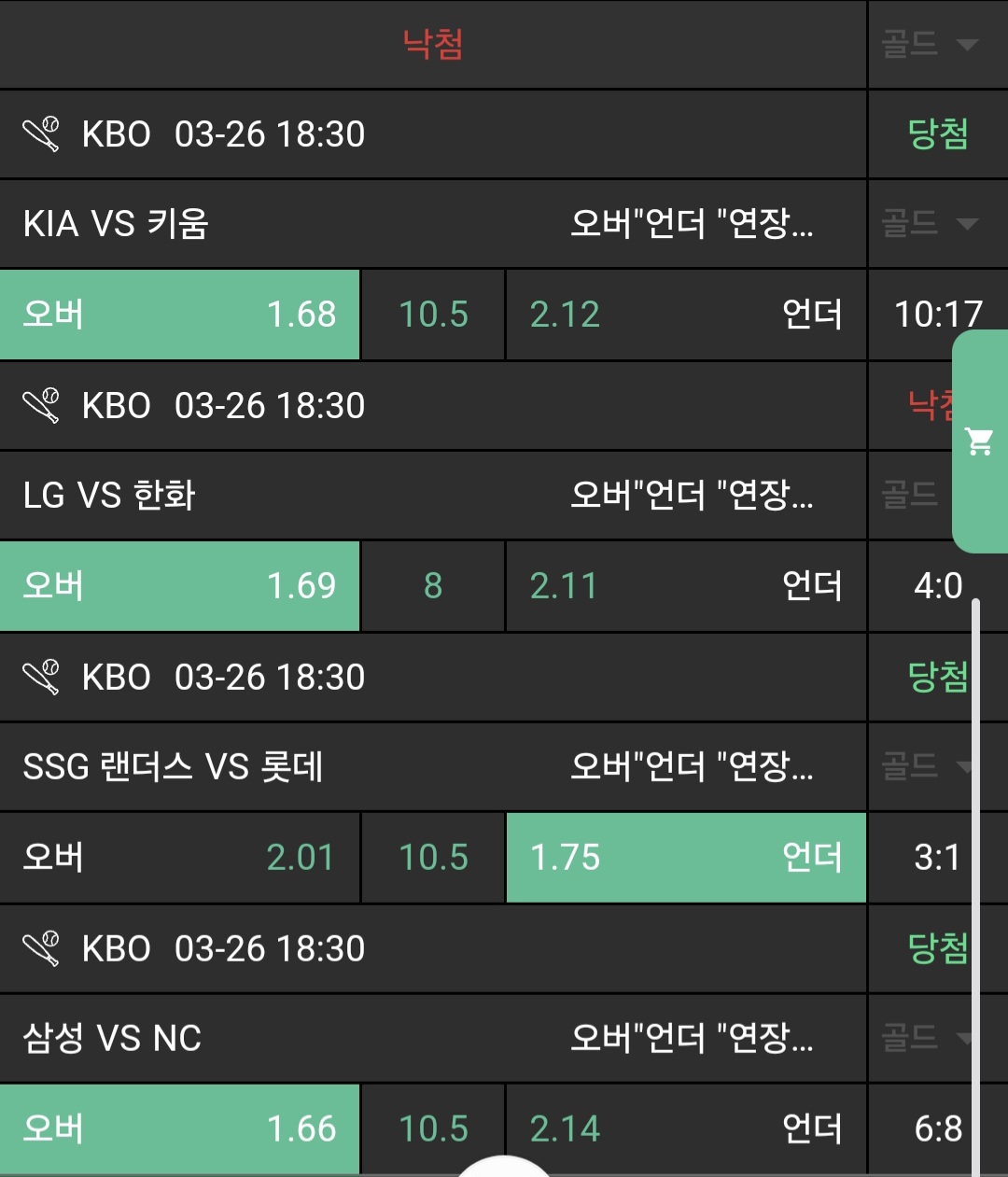Click baseball icon above SSG 랜더스 VS 롯데
The height and width of the screenshot is (1177, 1008).
[42, 678]
